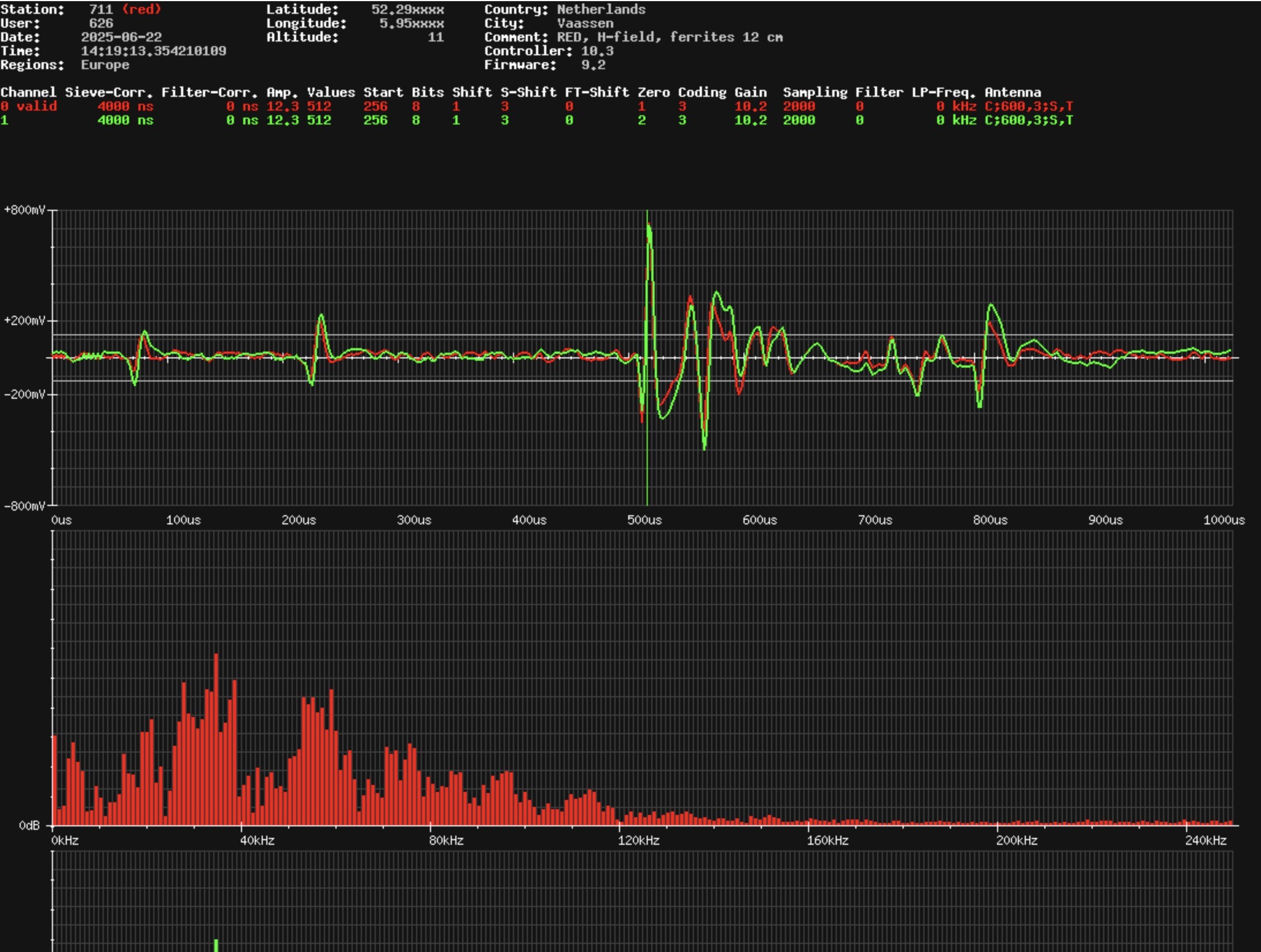Click the '0dB' axis label
Viewport: 1261px width, 952px height.
coord(29,826)
